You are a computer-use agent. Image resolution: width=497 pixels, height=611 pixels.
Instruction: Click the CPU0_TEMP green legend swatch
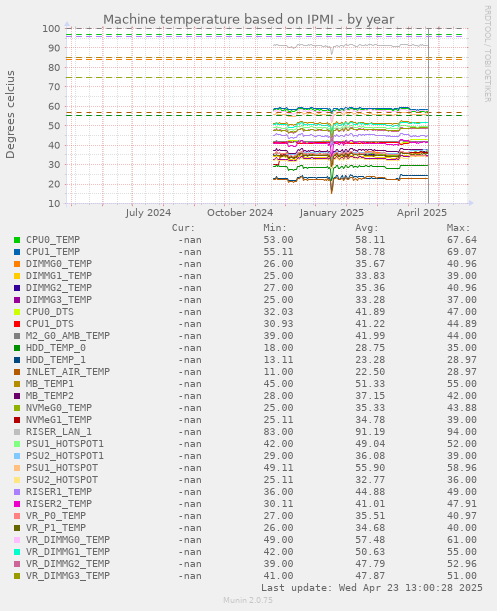(x=17, y=240)
